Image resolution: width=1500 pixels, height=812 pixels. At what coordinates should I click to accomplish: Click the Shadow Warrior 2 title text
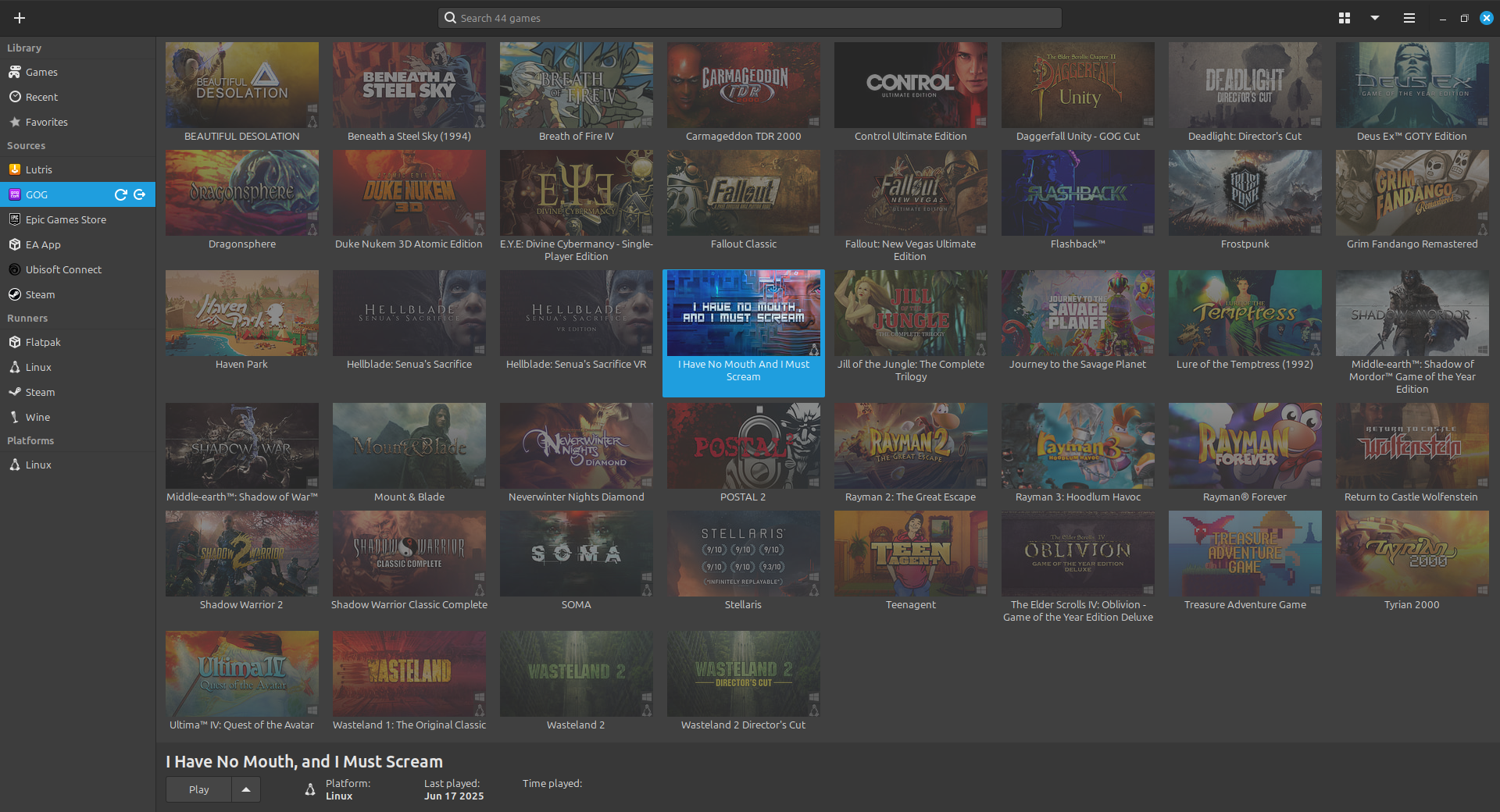pyautogui.click(x=241, y=605)
